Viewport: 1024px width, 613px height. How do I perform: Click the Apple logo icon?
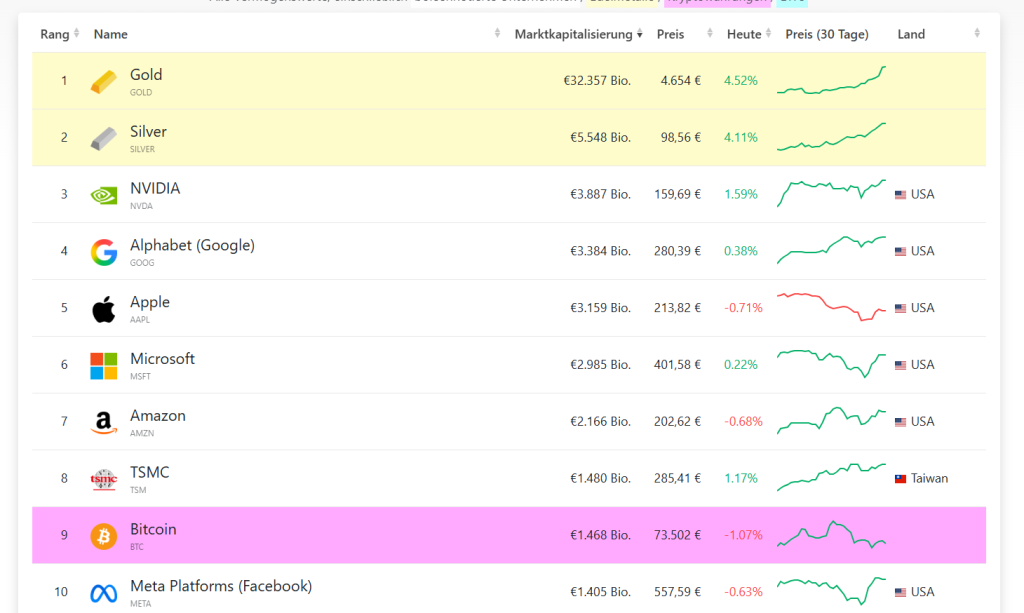point(104,309)
